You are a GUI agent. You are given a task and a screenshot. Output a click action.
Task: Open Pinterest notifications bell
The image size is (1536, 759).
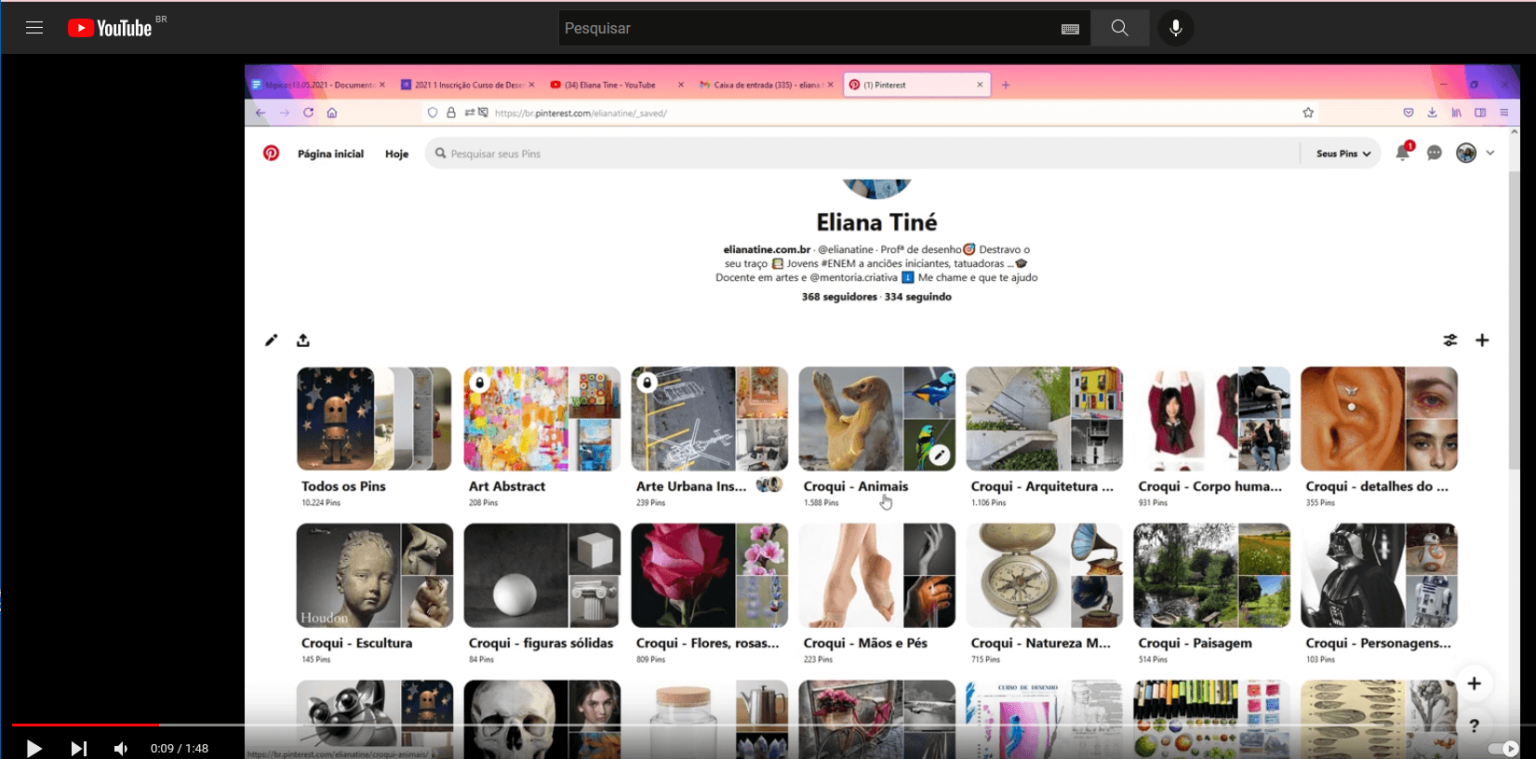point(1403,153)
